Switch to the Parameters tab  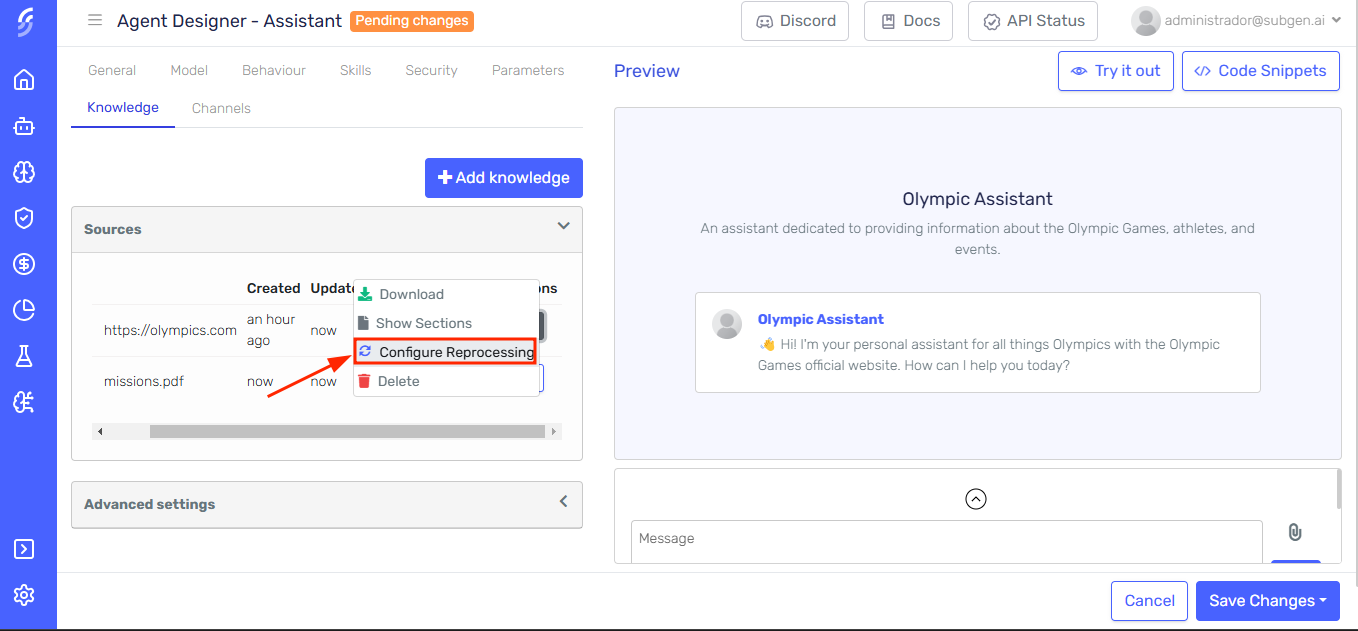528,70
